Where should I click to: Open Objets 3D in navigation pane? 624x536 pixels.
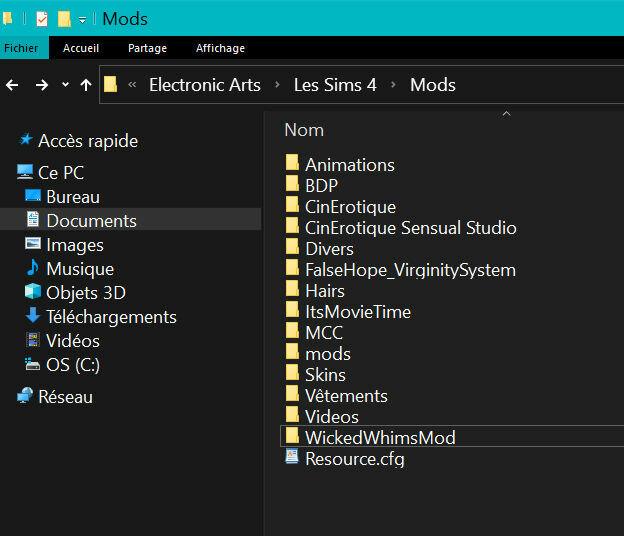click(86, 293)
